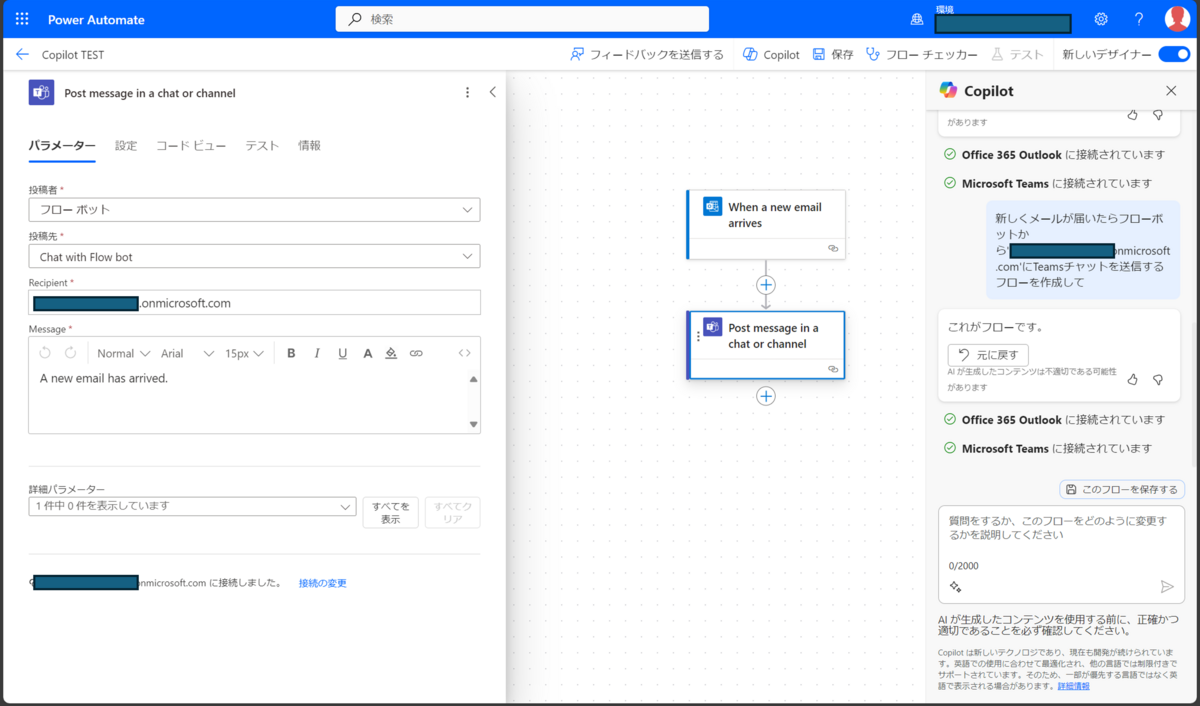Image resolution: width=1200 pixels, height=706 pixels.
Task: Click the Recipient input field
Action: click(x=254, y=303)
